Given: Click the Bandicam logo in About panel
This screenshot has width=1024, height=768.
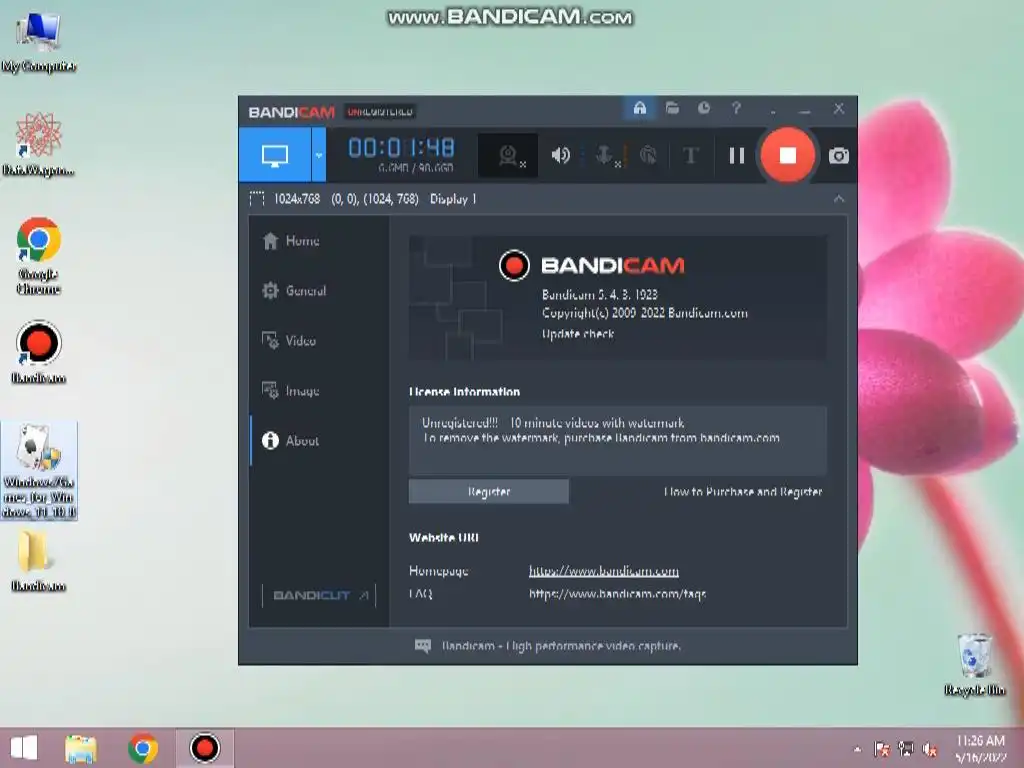Looking at the screenshot, I should [592, 265].
